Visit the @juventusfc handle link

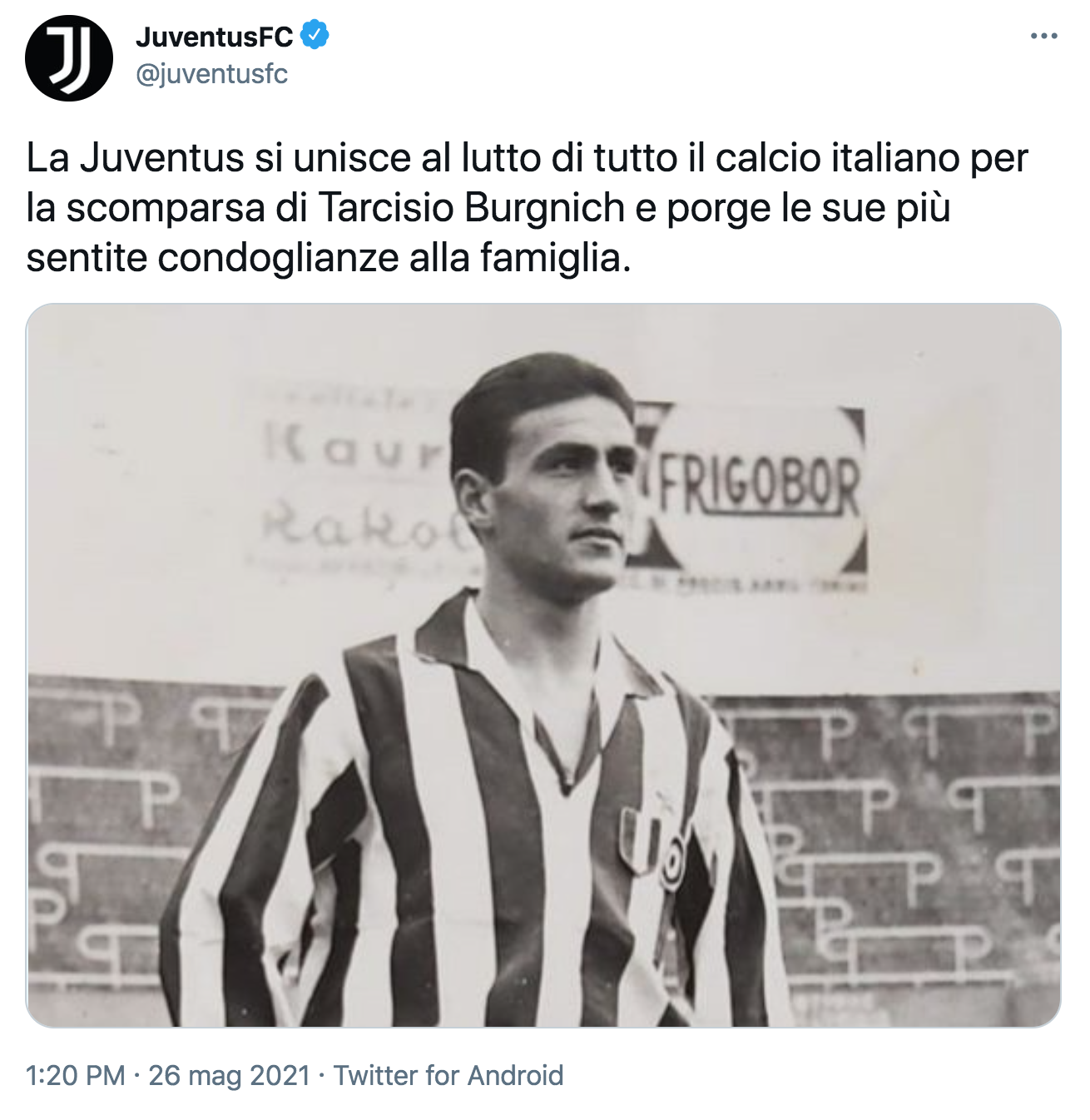(x=211, y=74)
